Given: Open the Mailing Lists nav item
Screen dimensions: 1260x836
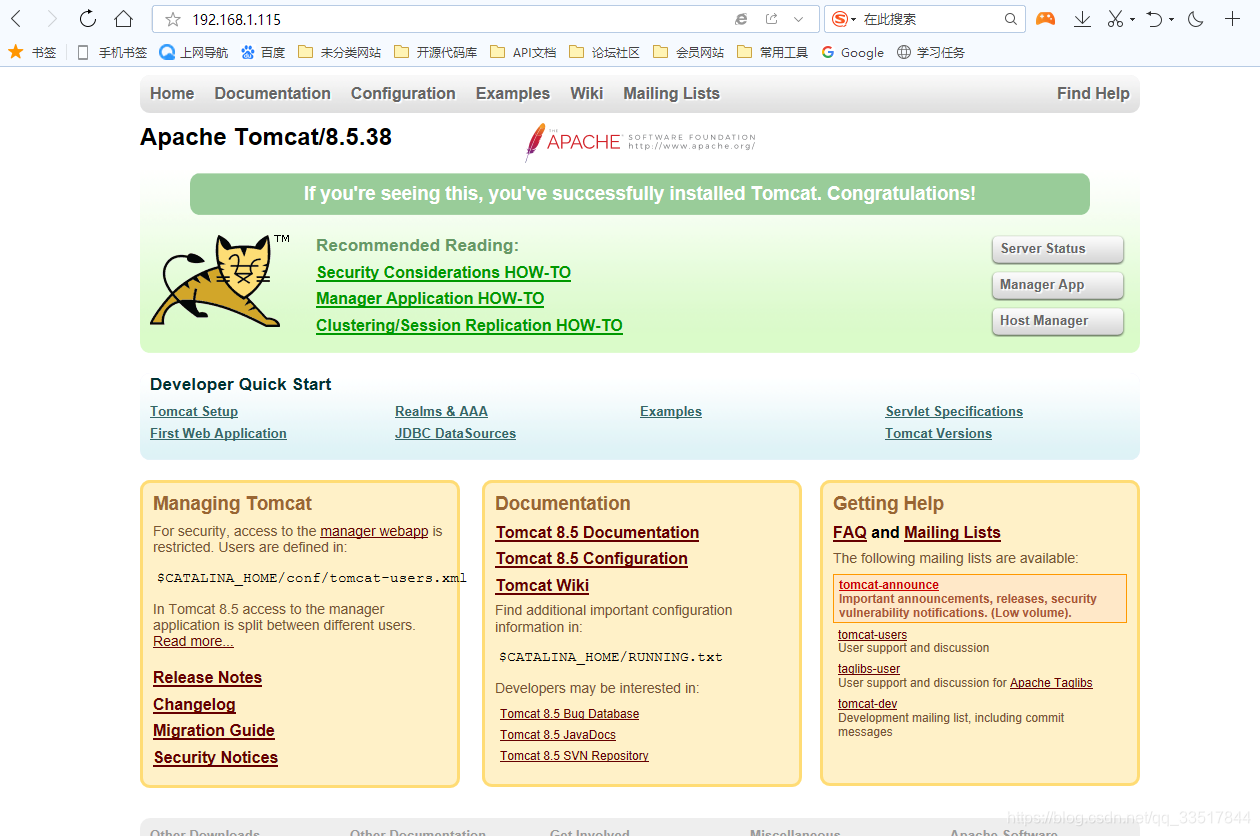Looking at the screenshot, I should point(671,93).
